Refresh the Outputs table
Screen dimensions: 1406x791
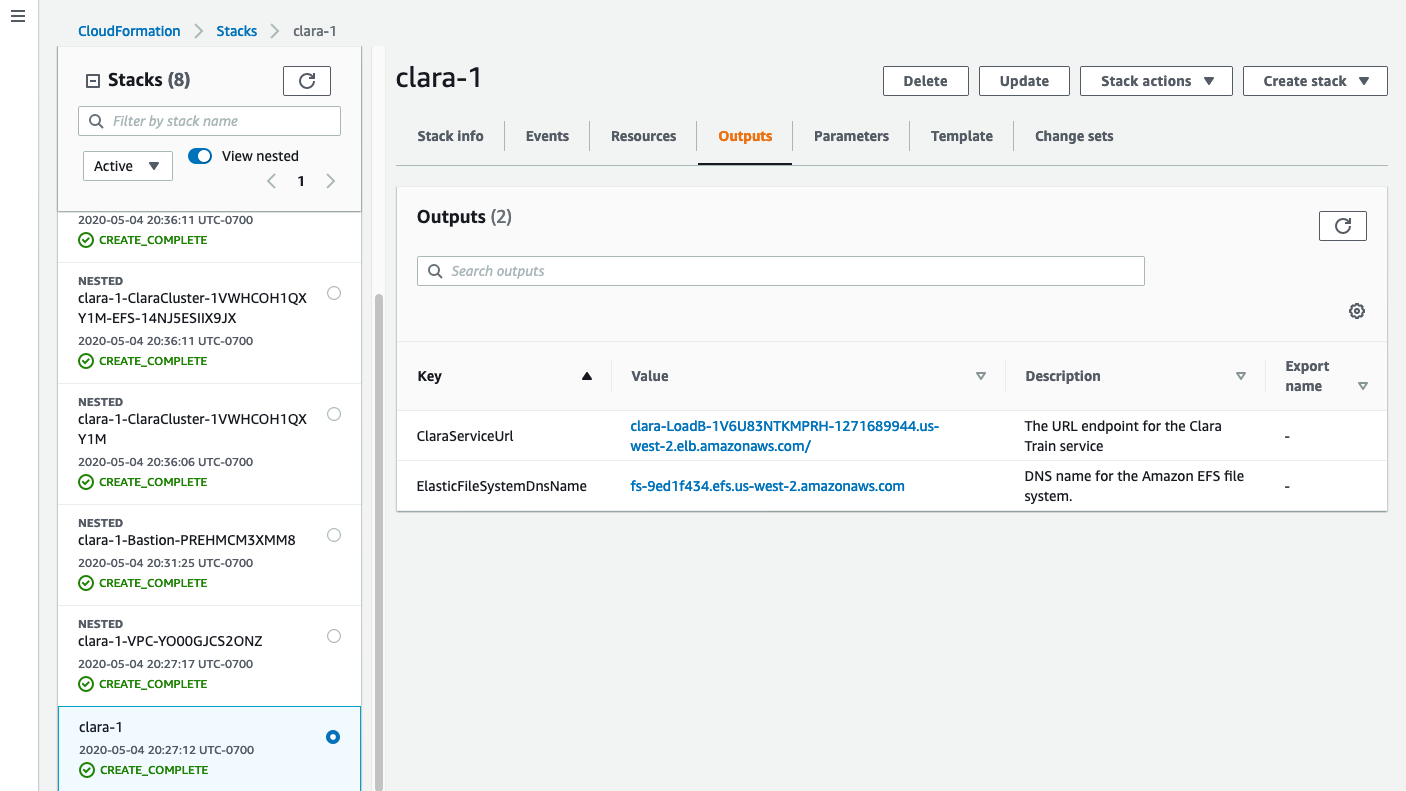(x=1343, y=226)
